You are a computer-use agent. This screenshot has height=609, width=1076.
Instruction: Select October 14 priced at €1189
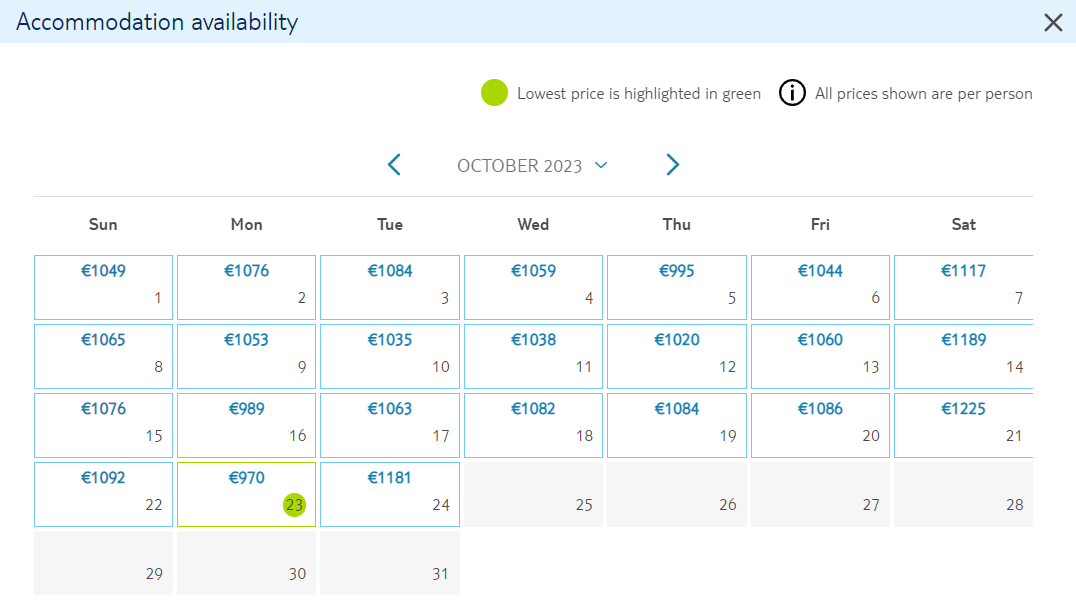click(x=963, y=356)
